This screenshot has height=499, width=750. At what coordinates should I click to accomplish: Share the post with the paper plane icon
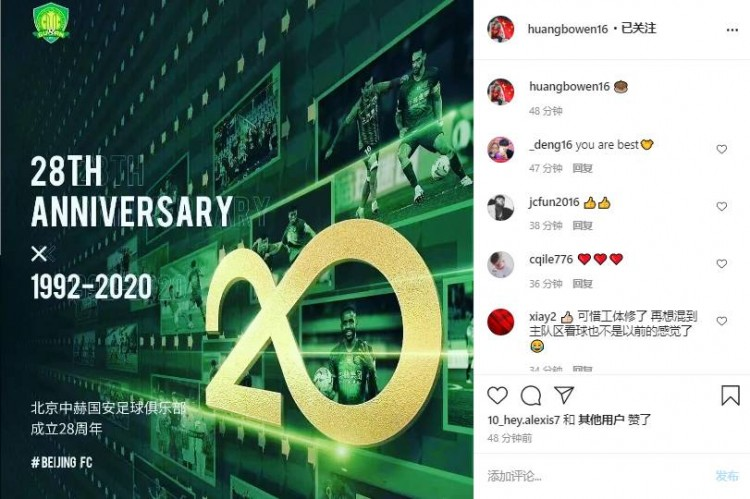564,395
